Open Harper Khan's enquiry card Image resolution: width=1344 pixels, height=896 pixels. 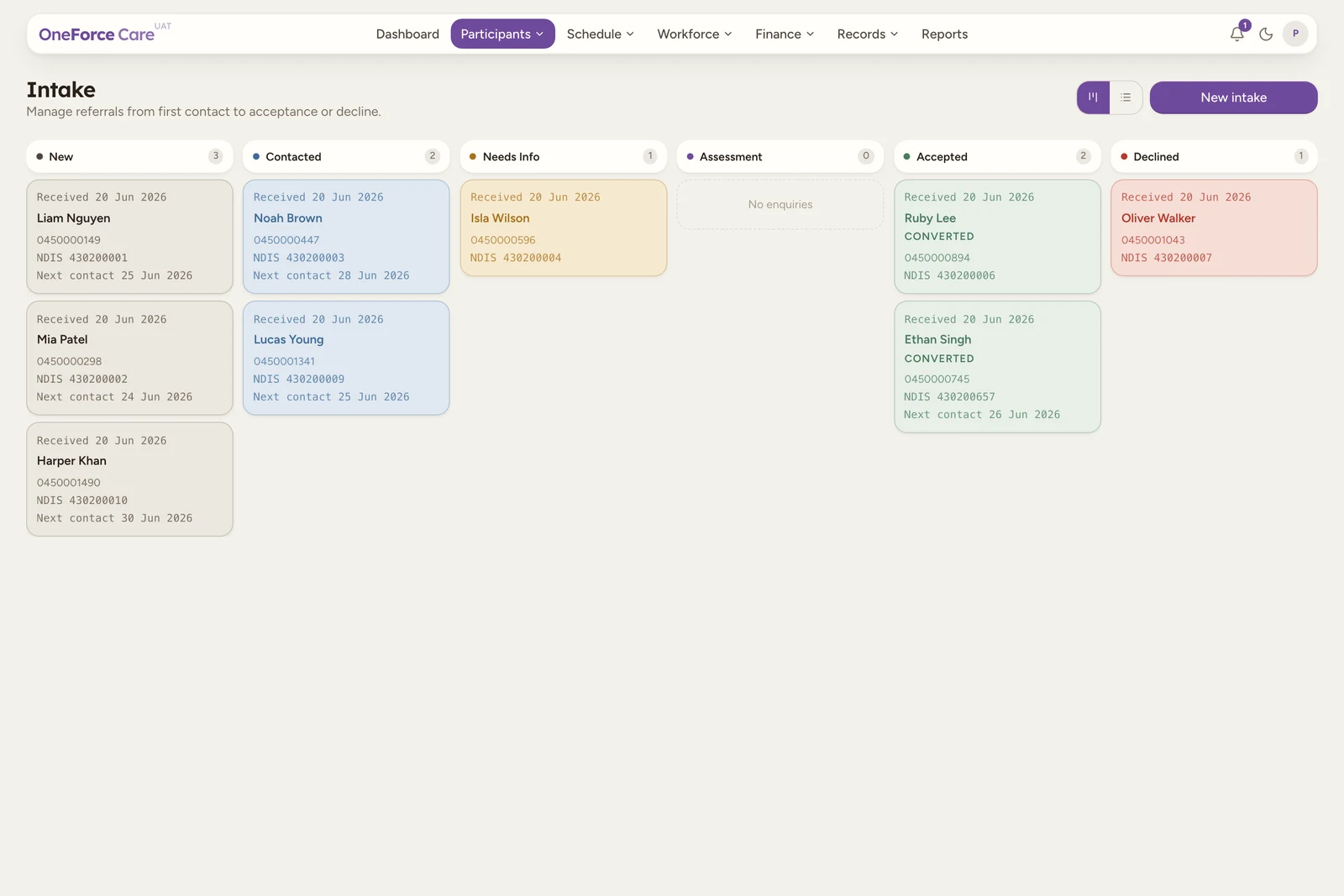(129, 479)
